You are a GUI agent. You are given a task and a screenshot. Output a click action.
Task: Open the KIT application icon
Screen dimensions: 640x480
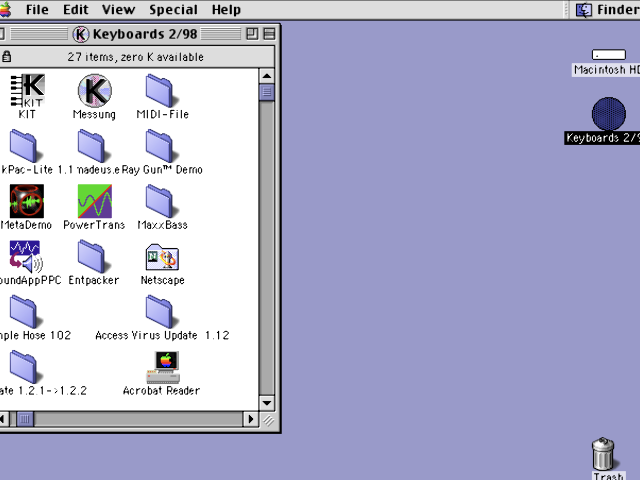pyautogui.click(x=27, y=91)
